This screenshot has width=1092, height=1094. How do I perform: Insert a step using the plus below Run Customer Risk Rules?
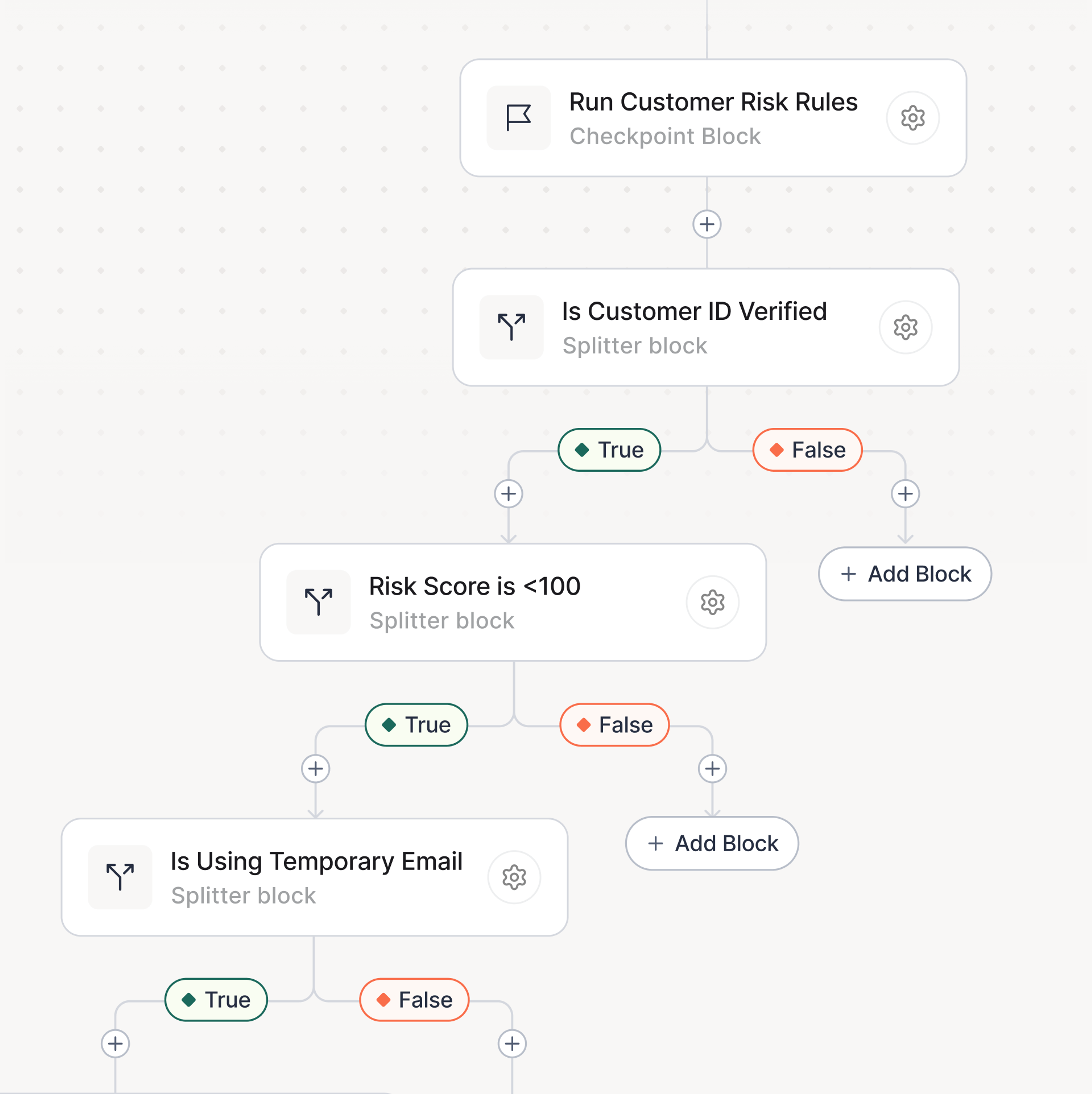(x=706, y=224)
